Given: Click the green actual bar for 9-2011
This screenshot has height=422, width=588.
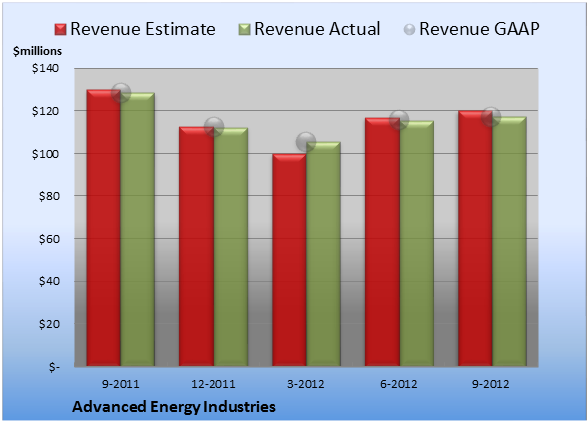Looking at the screenshot, I should tap(137, 229).
